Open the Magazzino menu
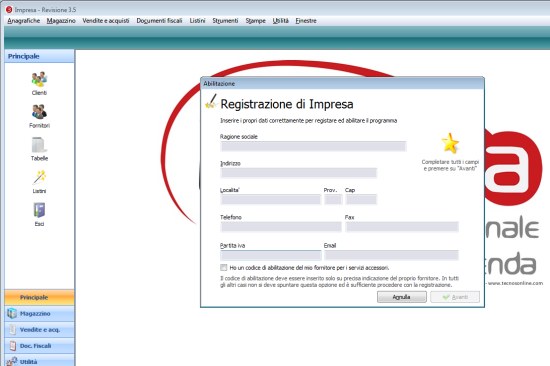 61,21
